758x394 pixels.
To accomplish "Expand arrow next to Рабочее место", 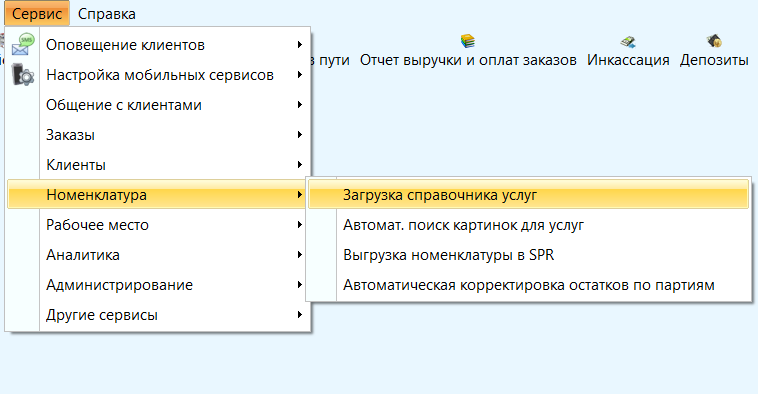I will coord(300,225).
